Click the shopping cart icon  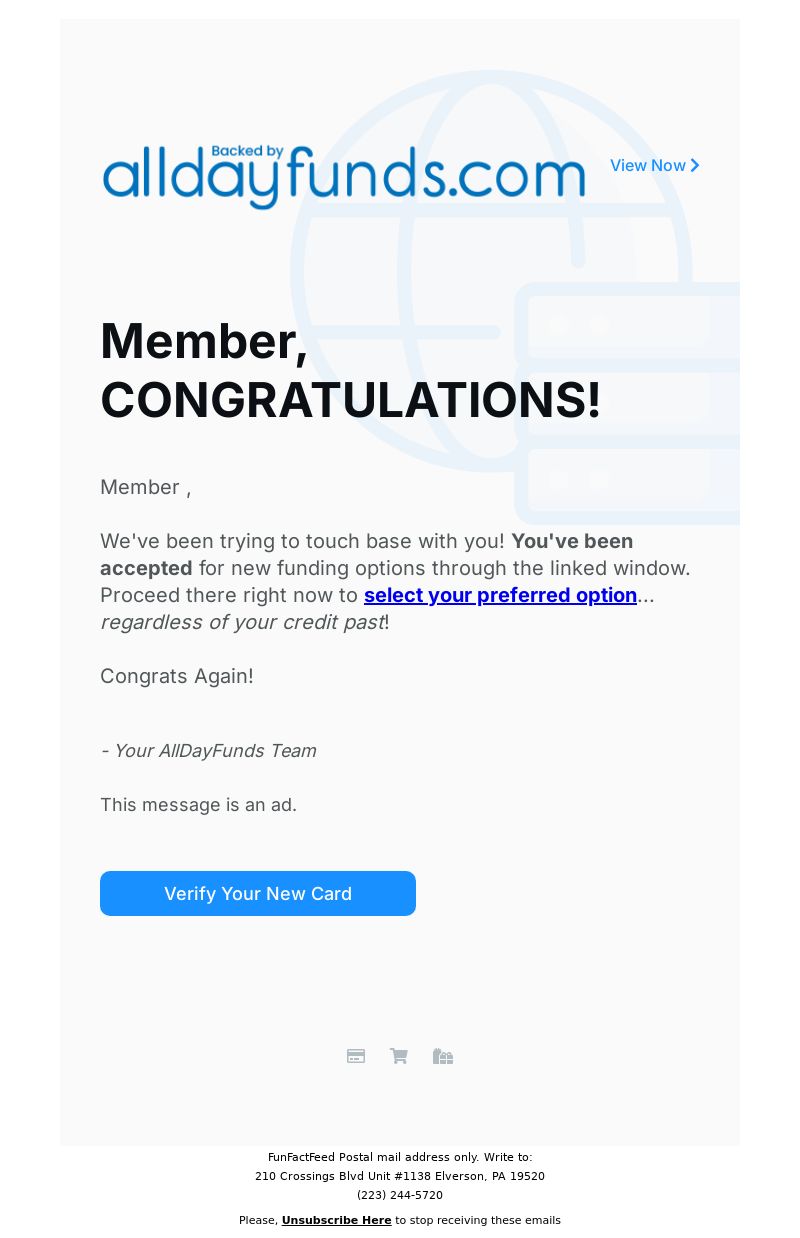[x=399, y=1056]
